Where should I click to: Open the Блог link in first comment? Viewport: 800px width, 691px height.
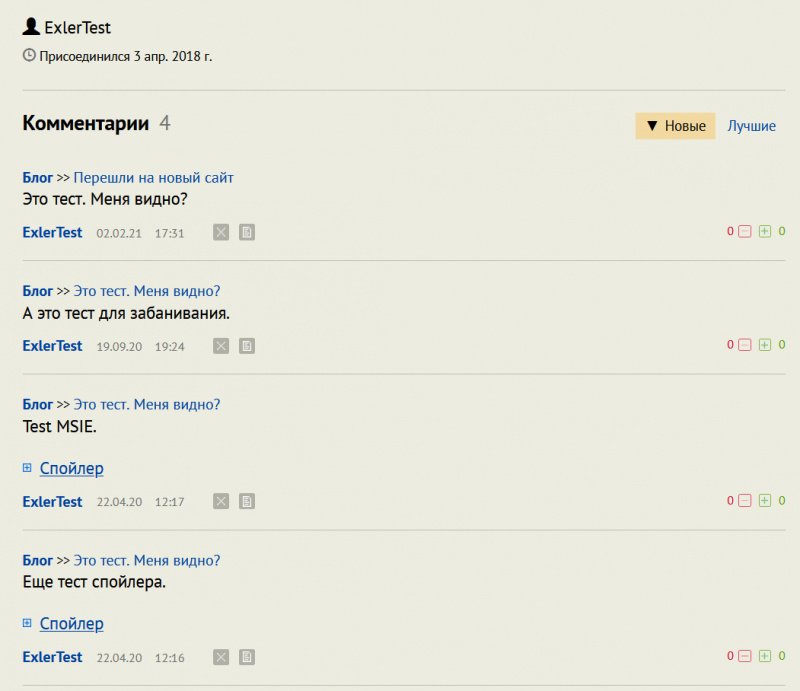pos(38,178)
